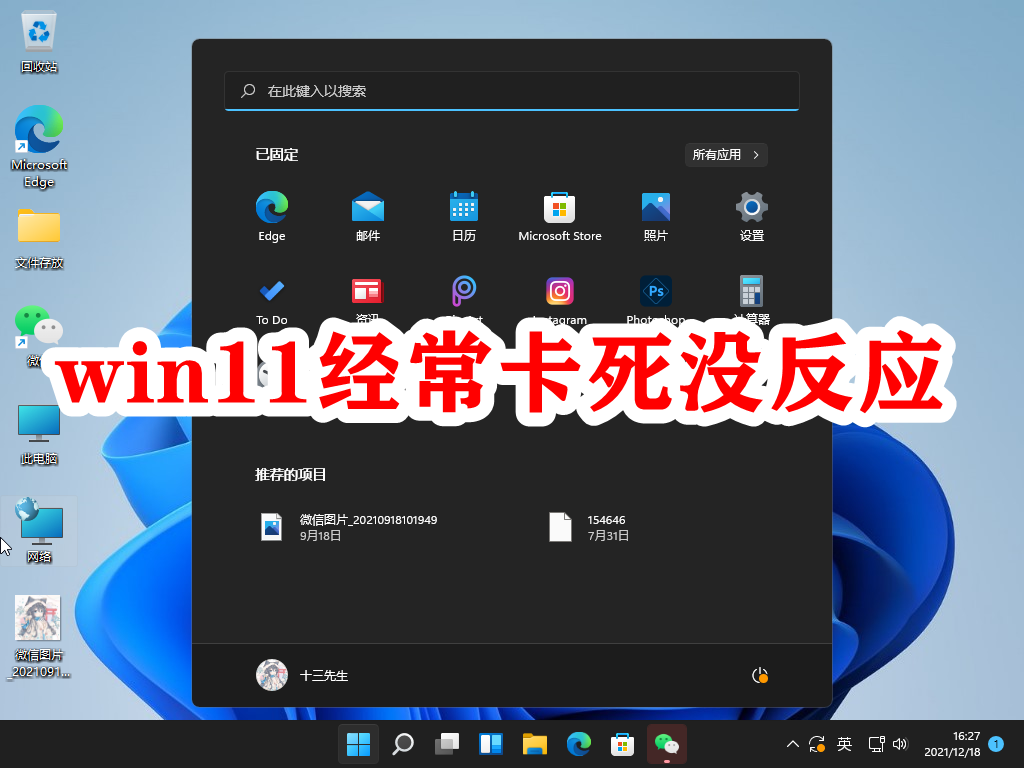Screen dimensions: 1024x768
Task: Select the 网络 desktop icon
Action: pyautogui.click(x=39, y=531)
